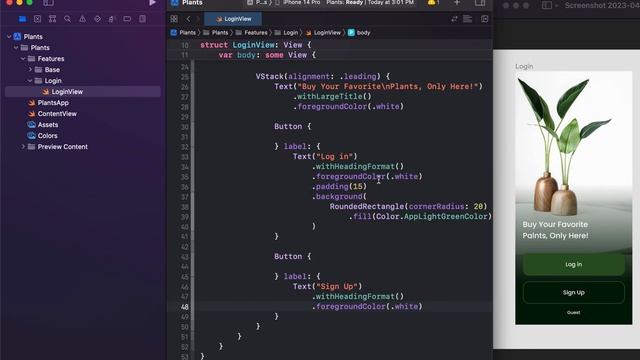Toggle the Xcode inspectors panel

(x=480, y=2)
